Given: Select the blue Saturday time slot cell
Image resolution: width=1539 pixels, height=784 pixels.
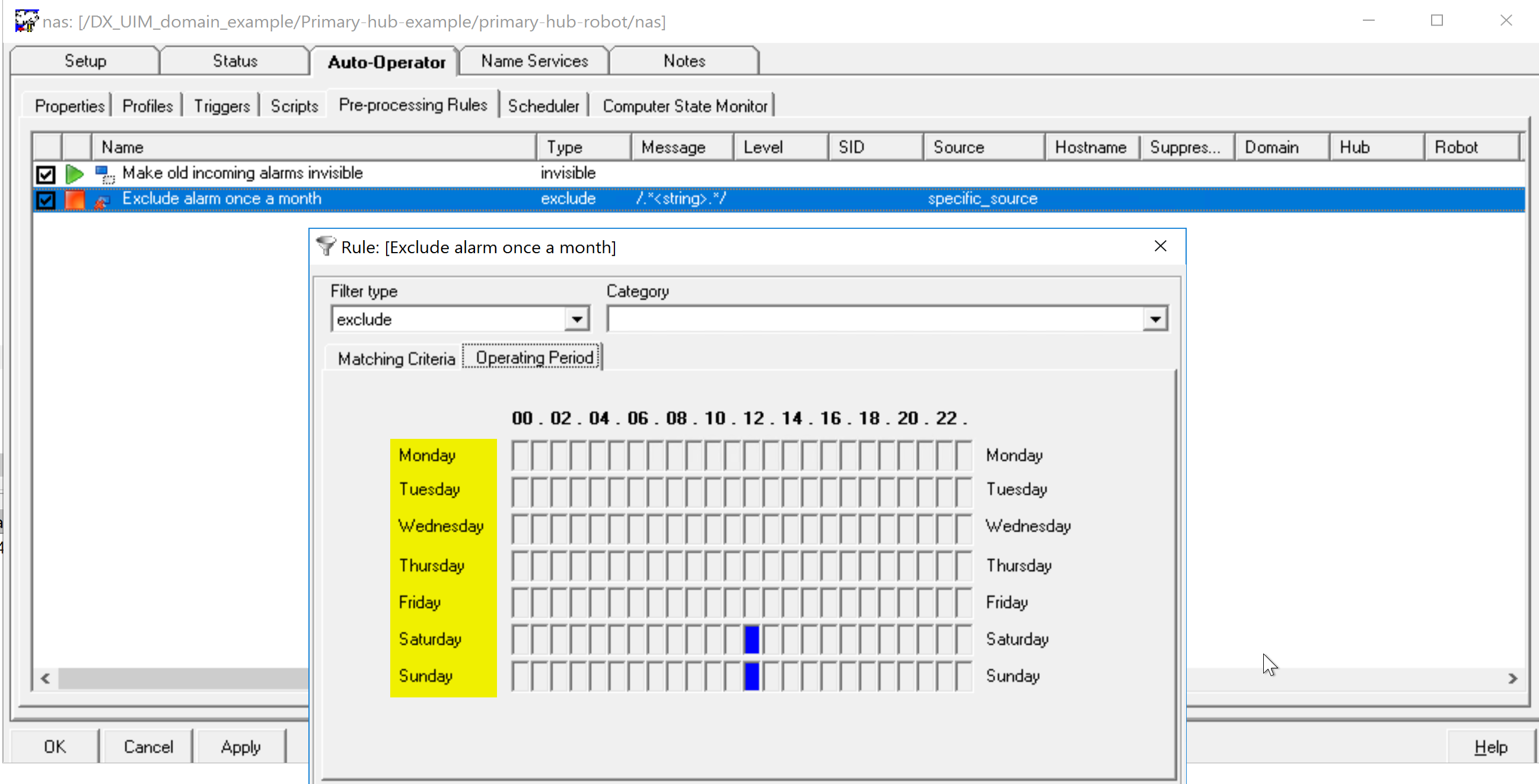Looking at the screenshot, I should coord(750,639).
